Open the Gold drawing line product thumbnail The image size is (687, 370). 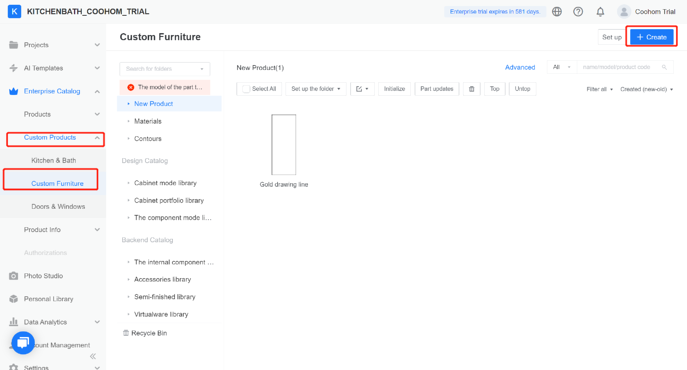pyautogui.click(x=283, y=145)
